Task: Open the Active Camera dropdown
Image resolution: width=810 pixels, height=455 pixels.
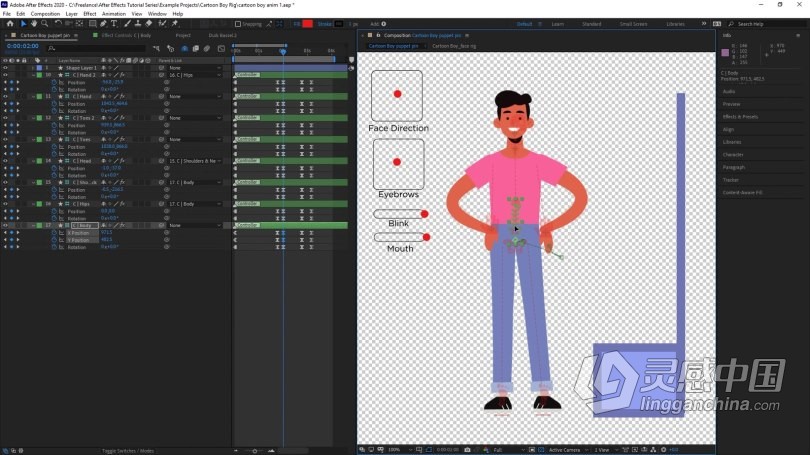Action: point(568,450)
